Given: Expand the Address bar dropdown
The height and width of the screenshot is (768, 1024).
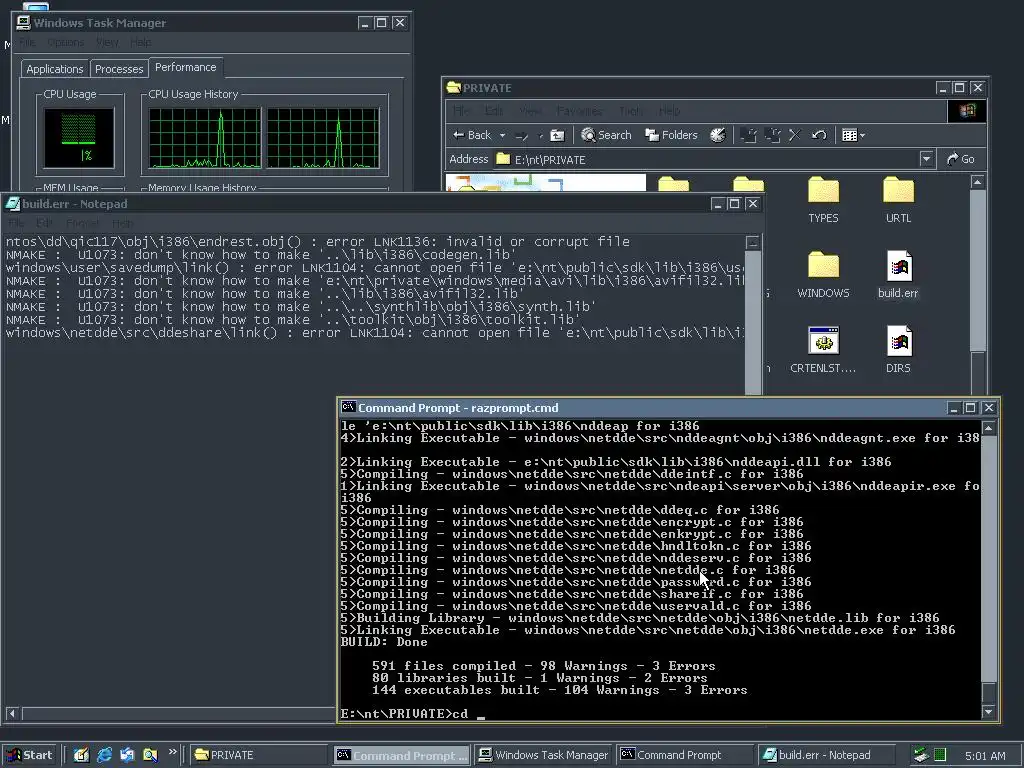Looking at the screenshot, I should 926,159.
